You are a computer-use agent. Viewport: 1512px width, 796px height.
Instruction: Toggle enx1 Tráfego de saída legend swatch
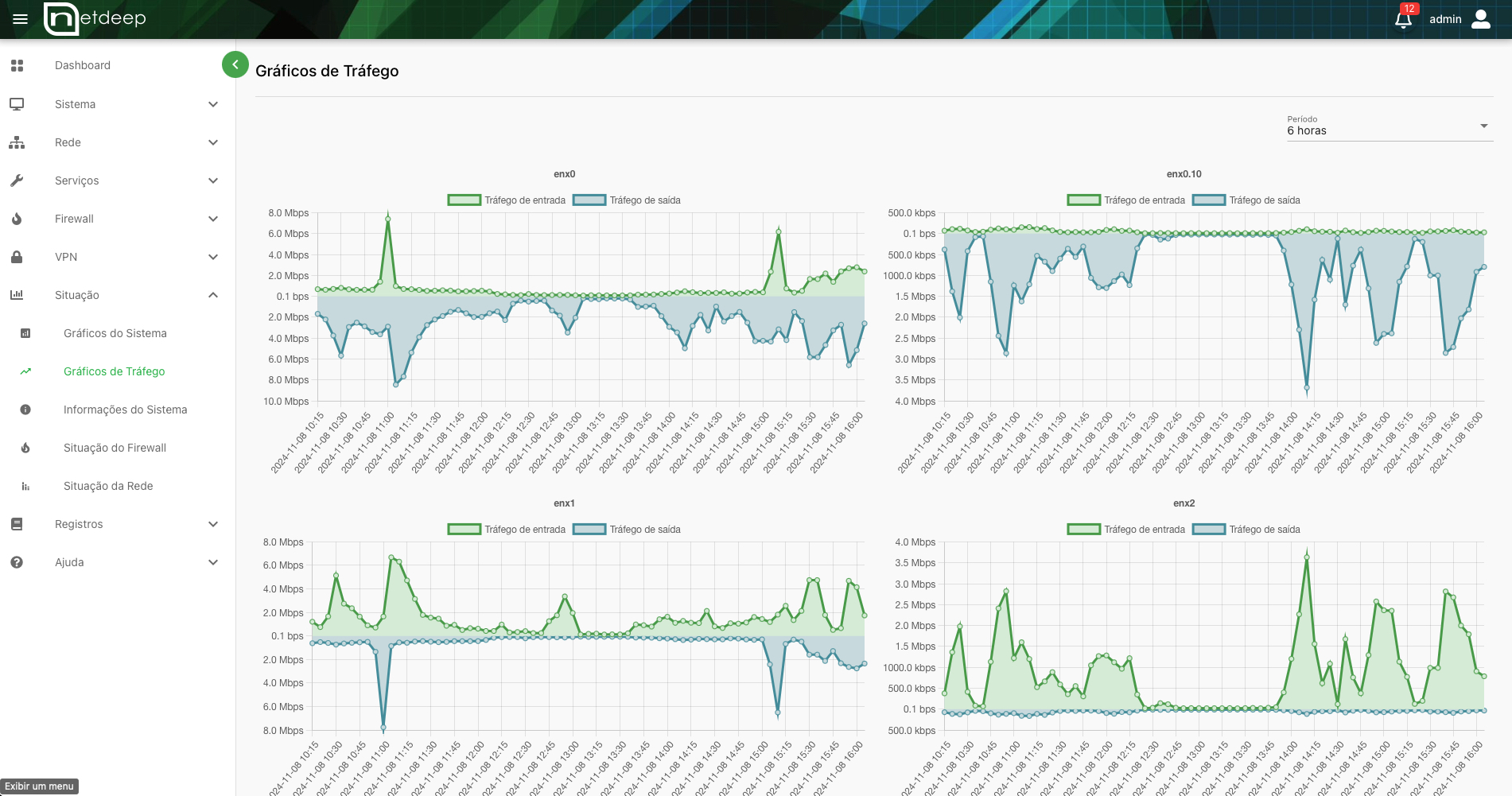[589, 530]
